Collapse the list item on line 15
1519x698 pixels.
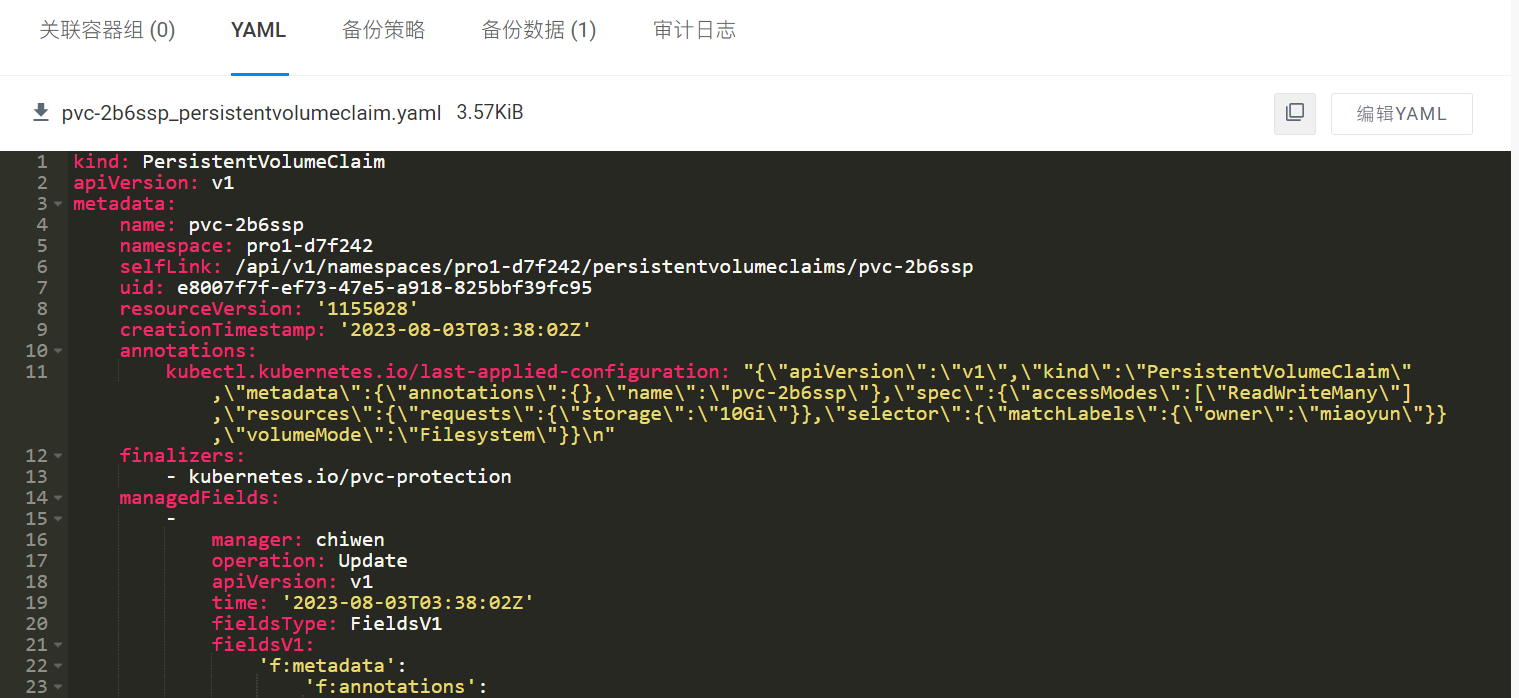tap(58, 519)
